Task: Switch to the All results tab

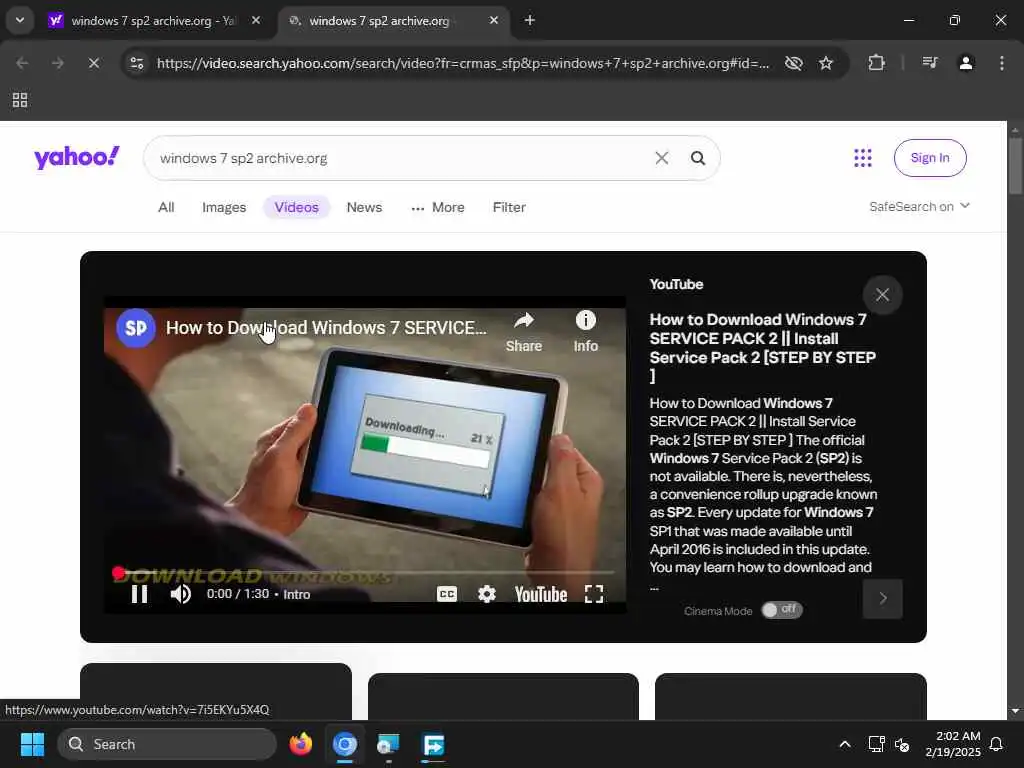Action: [166, 207]
